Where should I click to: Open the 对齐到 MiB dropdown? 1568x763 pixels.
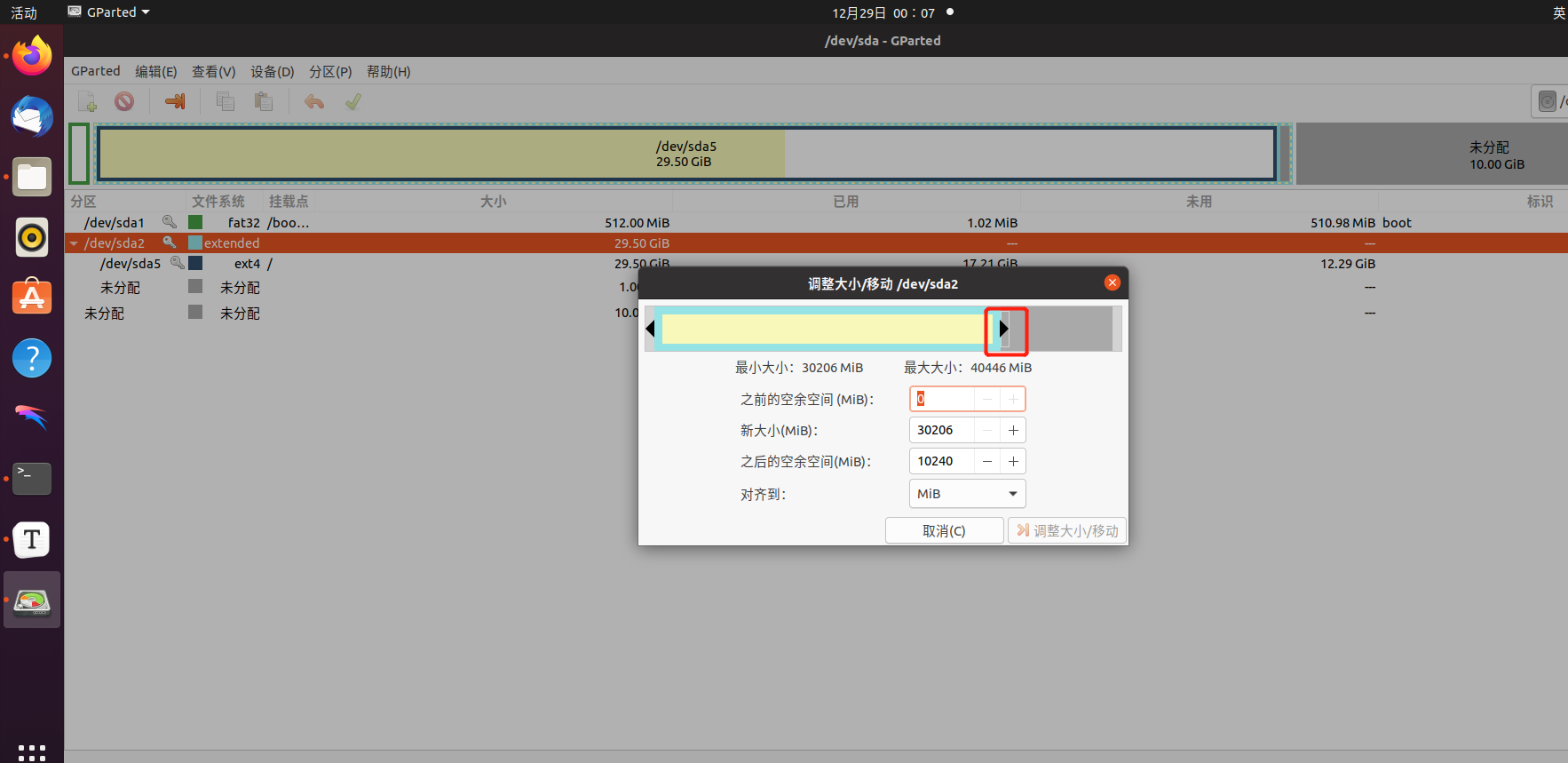click(x=967, y=494)
